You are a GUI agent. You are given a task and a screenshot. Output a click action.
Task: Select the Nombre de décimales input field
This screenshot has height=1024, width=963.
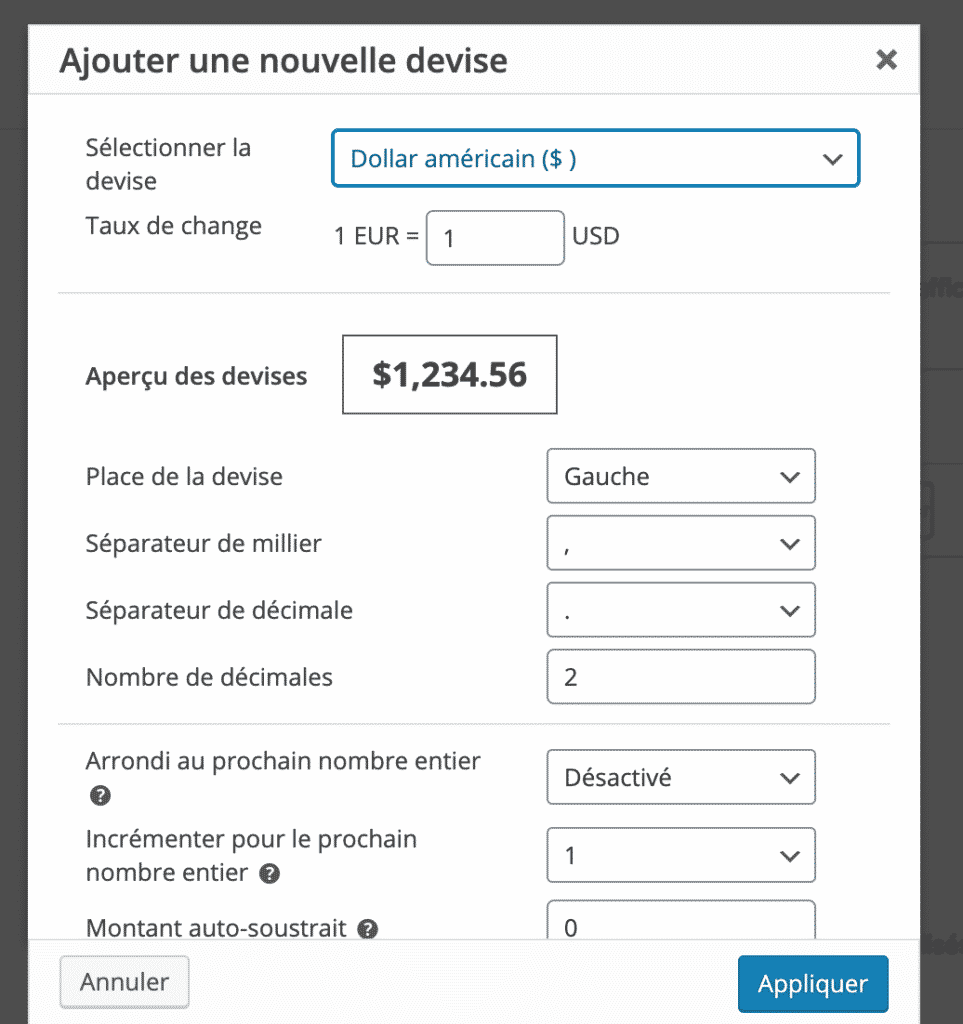point(681,676)
